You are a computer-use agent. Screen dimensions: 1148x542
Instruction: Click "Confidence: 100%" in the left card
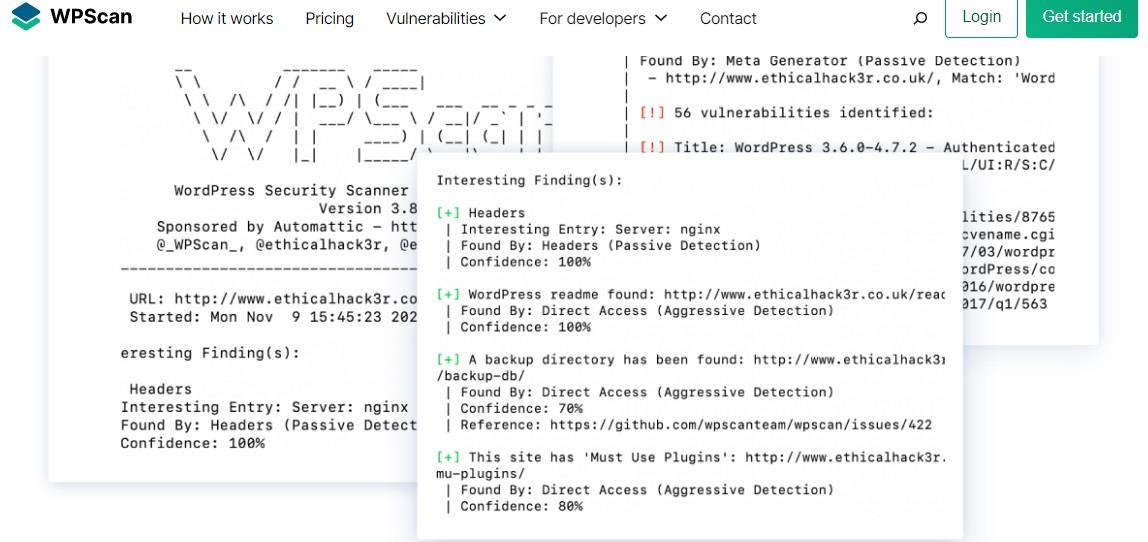193,443
